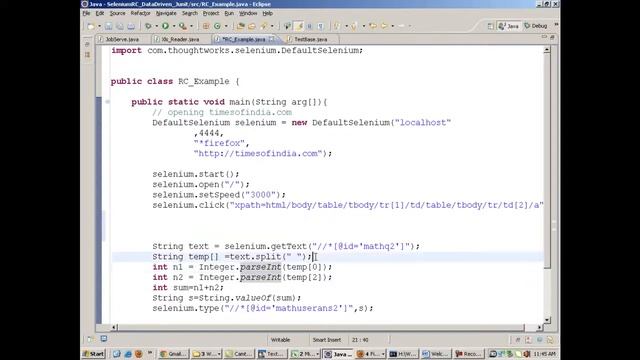The height and width of the screenshot is (360, 640).
Task: Click the '21 : 40' cursor position field
Action: pyautogui.click(x=360, y=340)
